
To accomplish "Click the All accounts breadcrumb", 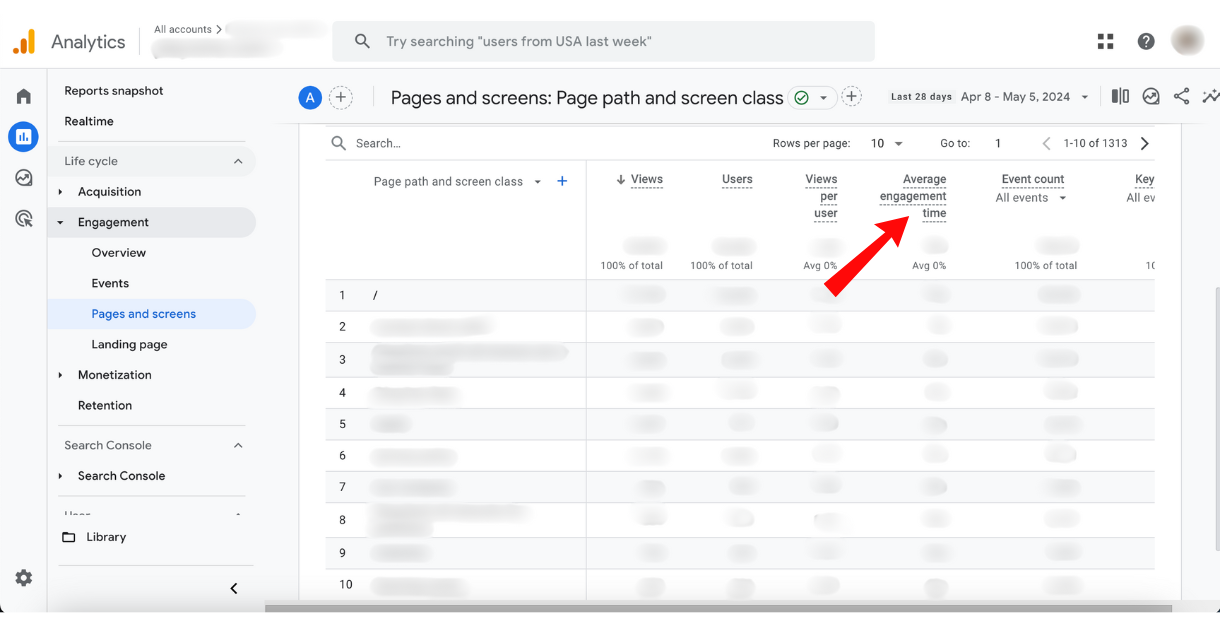I will (x=183, y=29).
